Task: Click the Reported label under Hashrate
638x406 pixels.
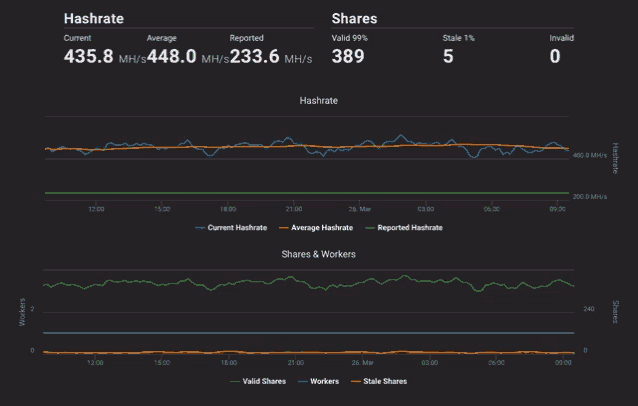Action: point(247,38)
